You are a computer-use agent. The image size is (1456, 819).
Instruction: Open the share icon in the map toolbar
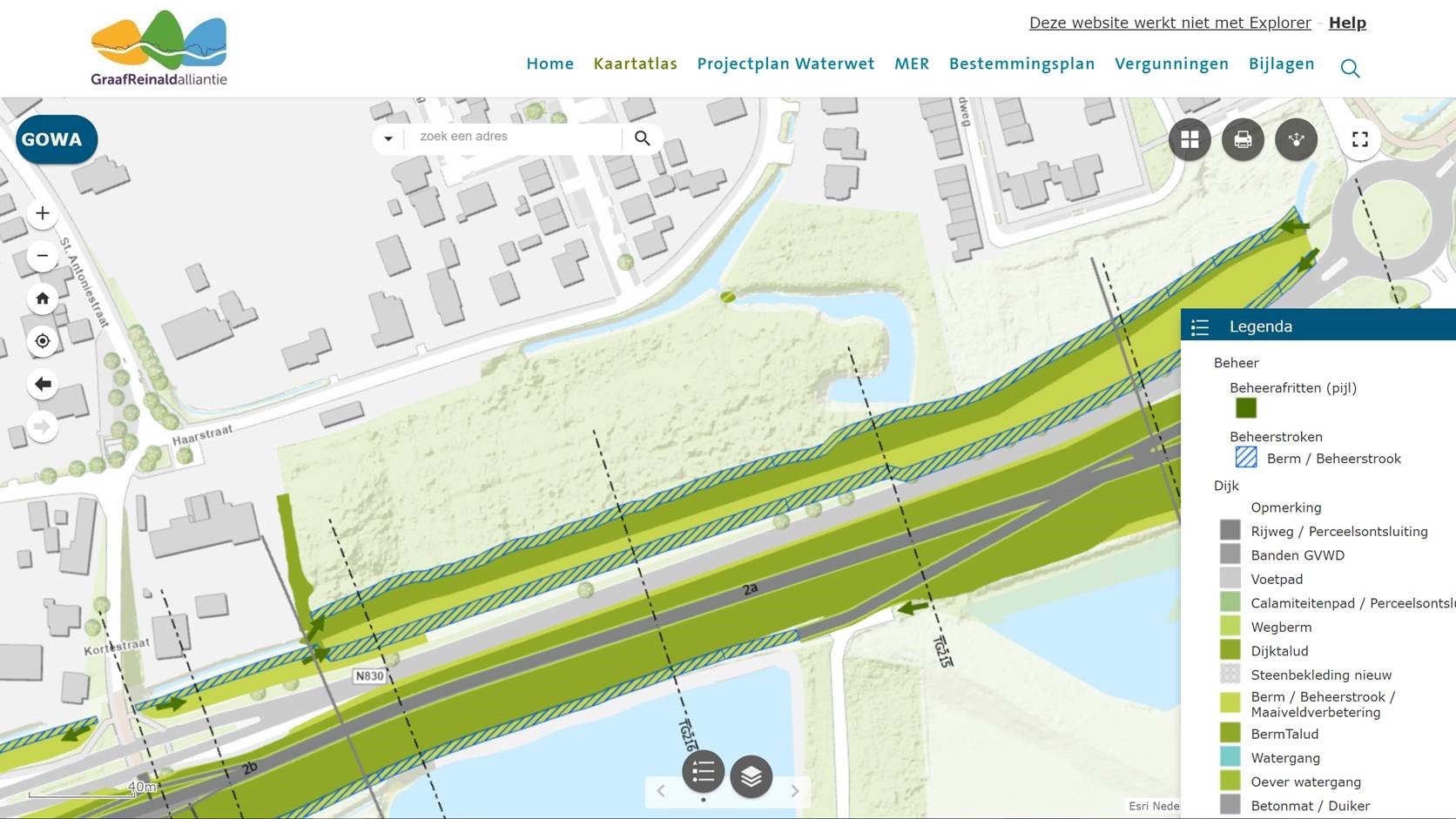[1296, 139]
